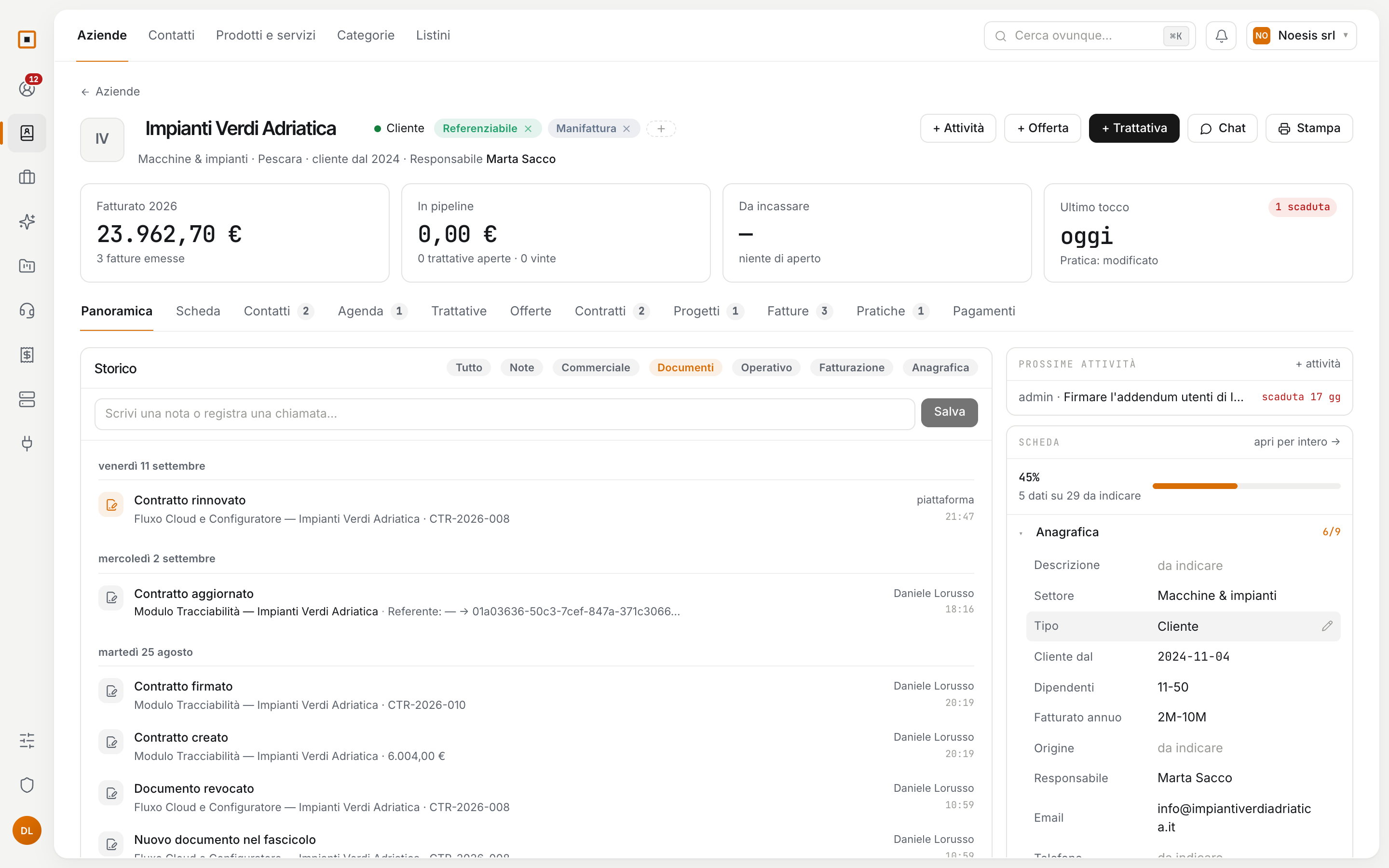Open the server stack icon in sidebar

point(27,399)
